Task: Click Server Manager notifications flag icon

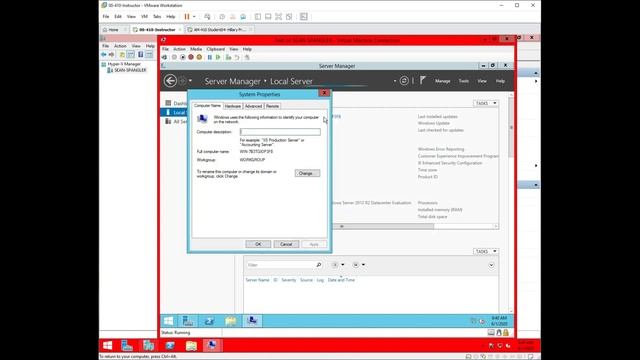Action: (x=422, y=80)
